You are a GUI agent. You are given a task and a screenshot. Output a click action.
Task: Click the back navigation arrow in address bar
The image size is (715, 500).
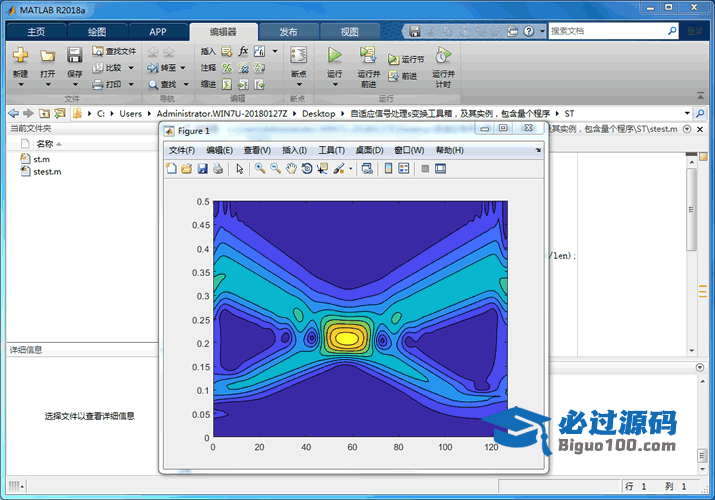14,113
